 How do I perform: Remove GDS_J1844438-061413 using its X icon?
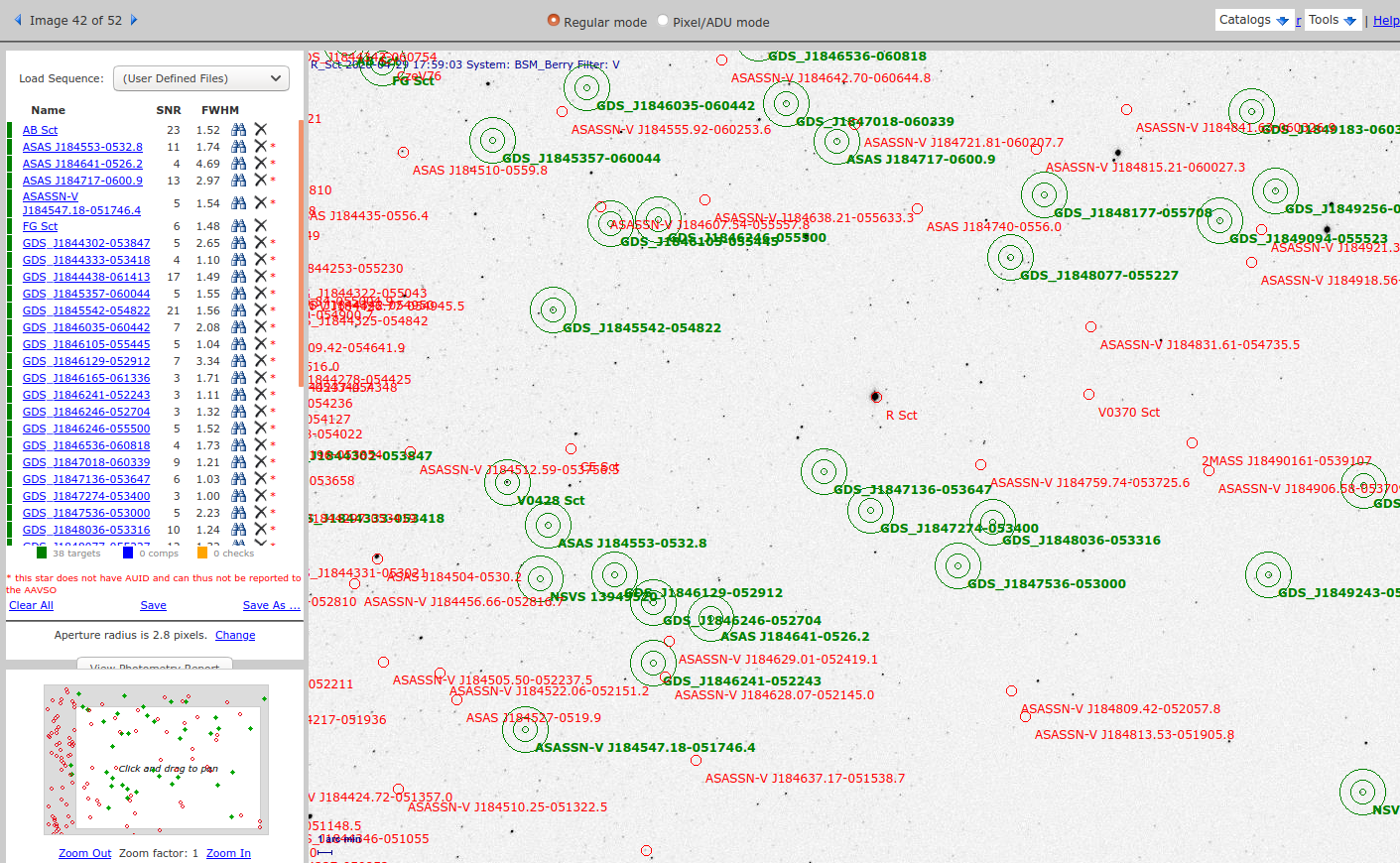(x=261, y=277)
